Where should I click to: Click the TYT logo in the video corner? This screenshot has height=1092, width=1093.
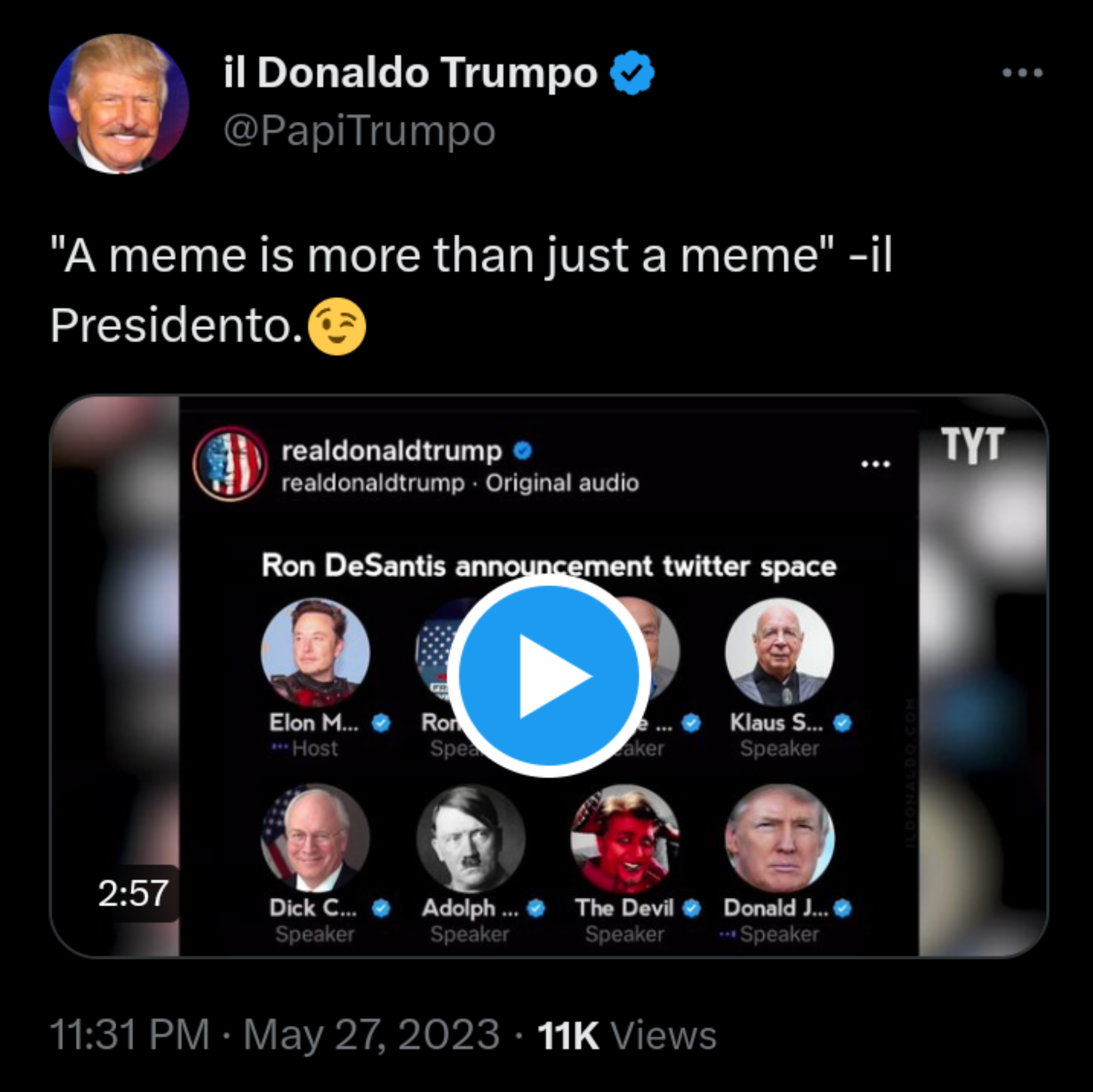[x=972, y=444]
